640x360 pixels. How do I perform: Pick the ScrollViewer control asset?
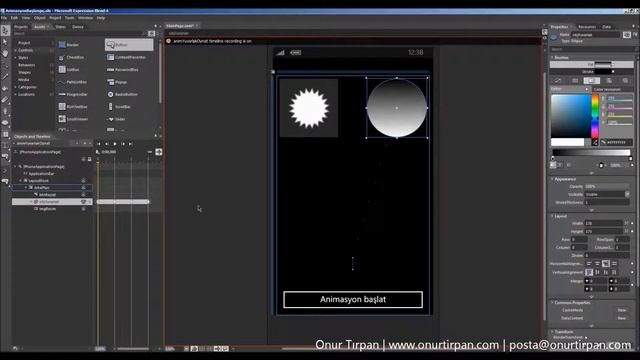pos(73,119)
